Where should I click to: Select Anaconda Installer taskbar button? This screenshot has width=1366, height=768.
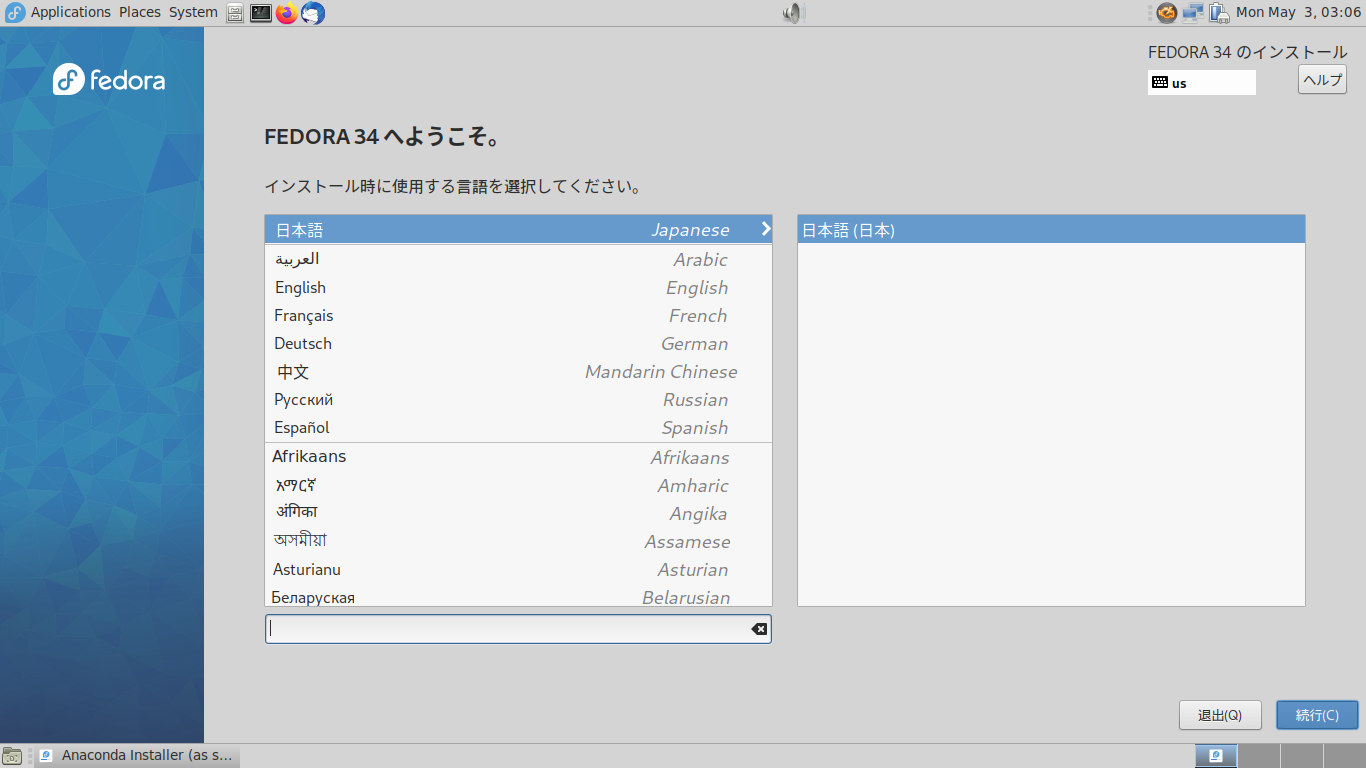click(137, 755)
